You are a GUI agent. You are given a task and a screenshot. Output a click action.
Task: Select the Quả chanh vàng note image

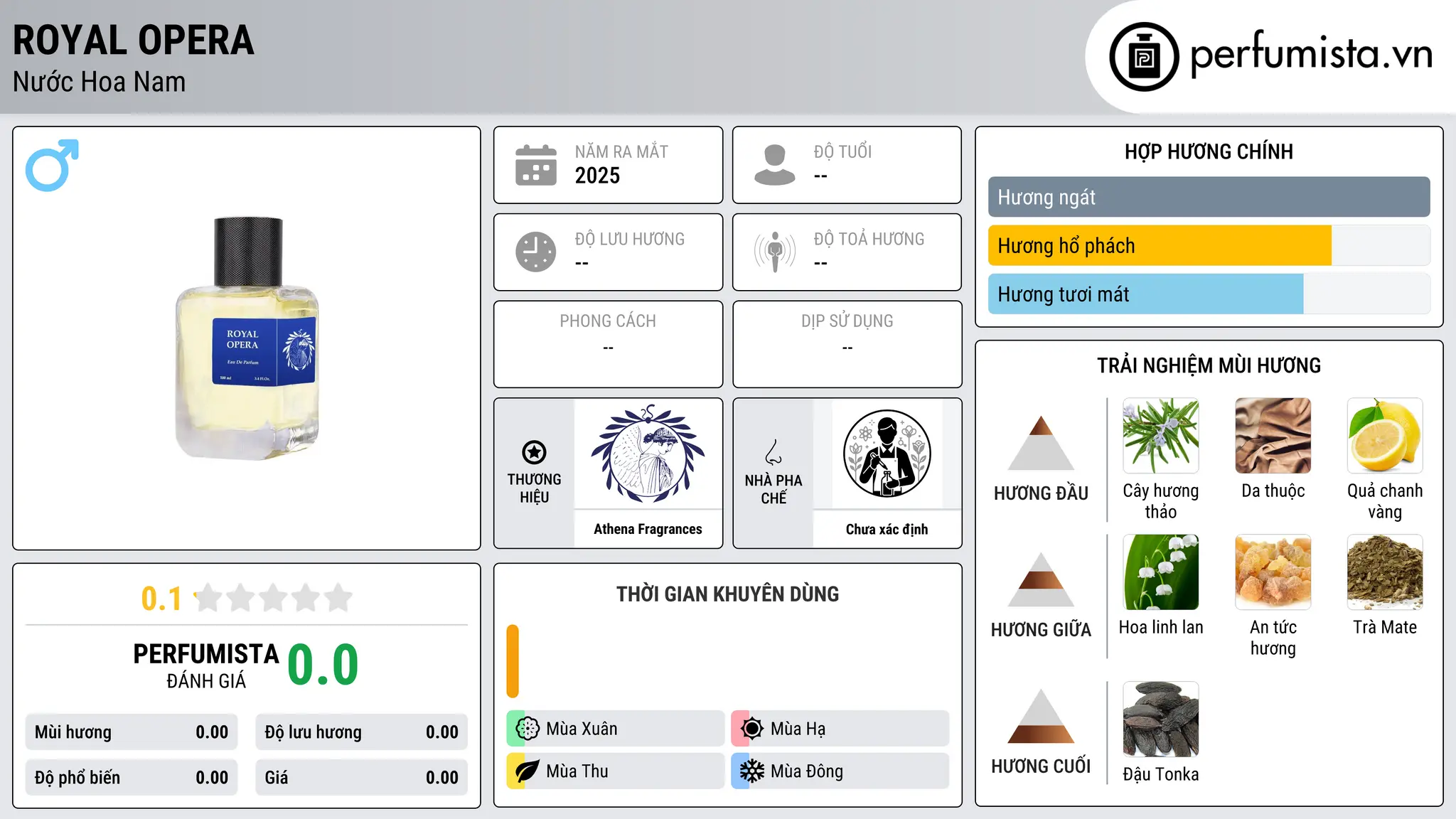pyautogui.click(x=1385, y=436)
